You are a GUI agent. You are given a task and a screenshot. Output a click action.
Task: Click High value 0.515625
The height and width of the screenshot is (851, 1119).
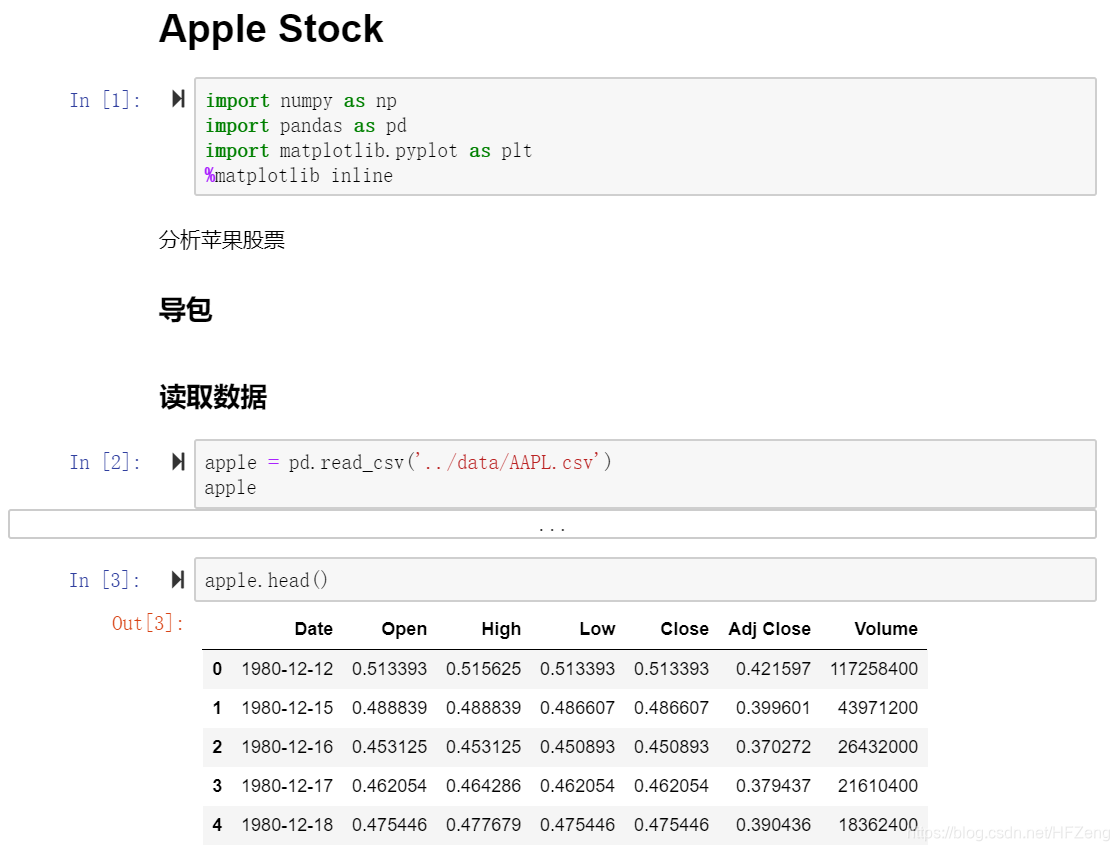484,669
